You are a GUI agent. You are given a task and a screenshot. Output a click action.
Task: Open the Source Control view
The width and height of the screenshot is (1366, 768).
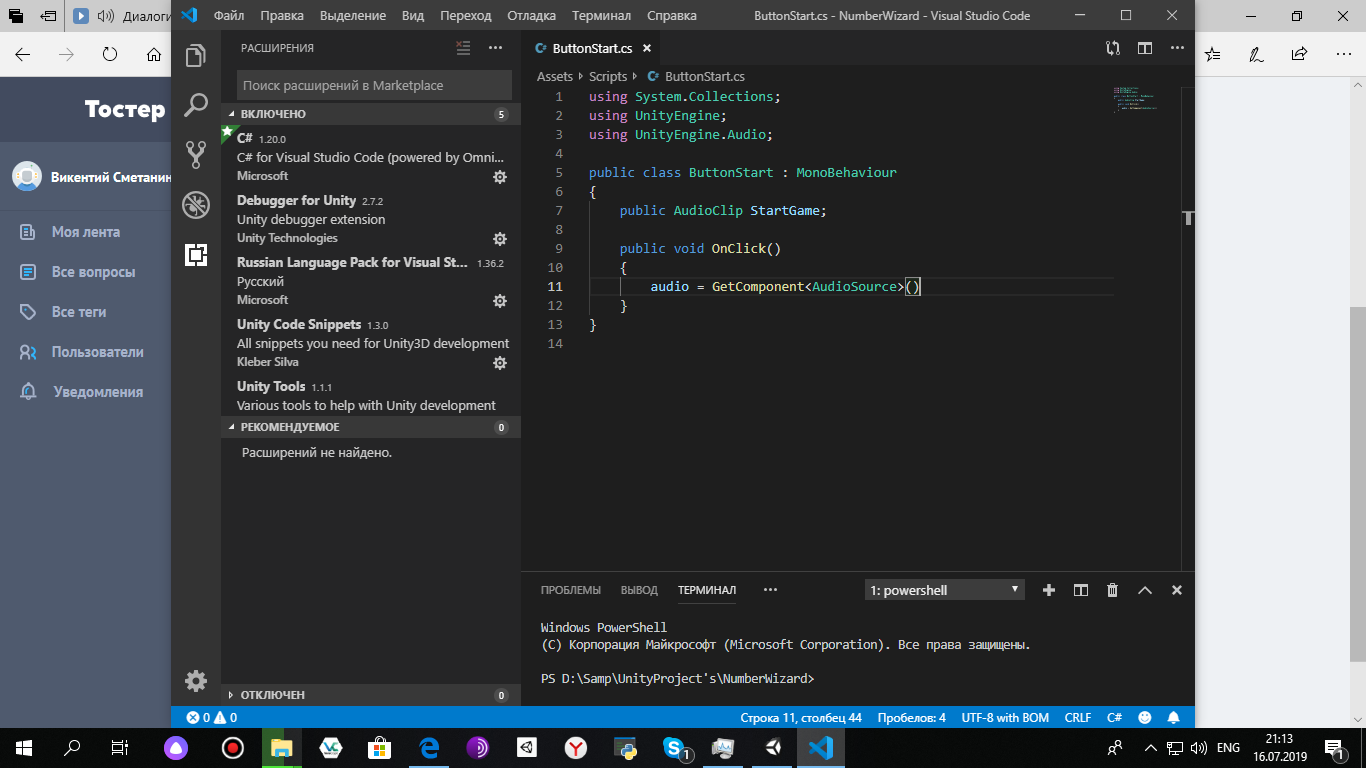pos(196,155)
